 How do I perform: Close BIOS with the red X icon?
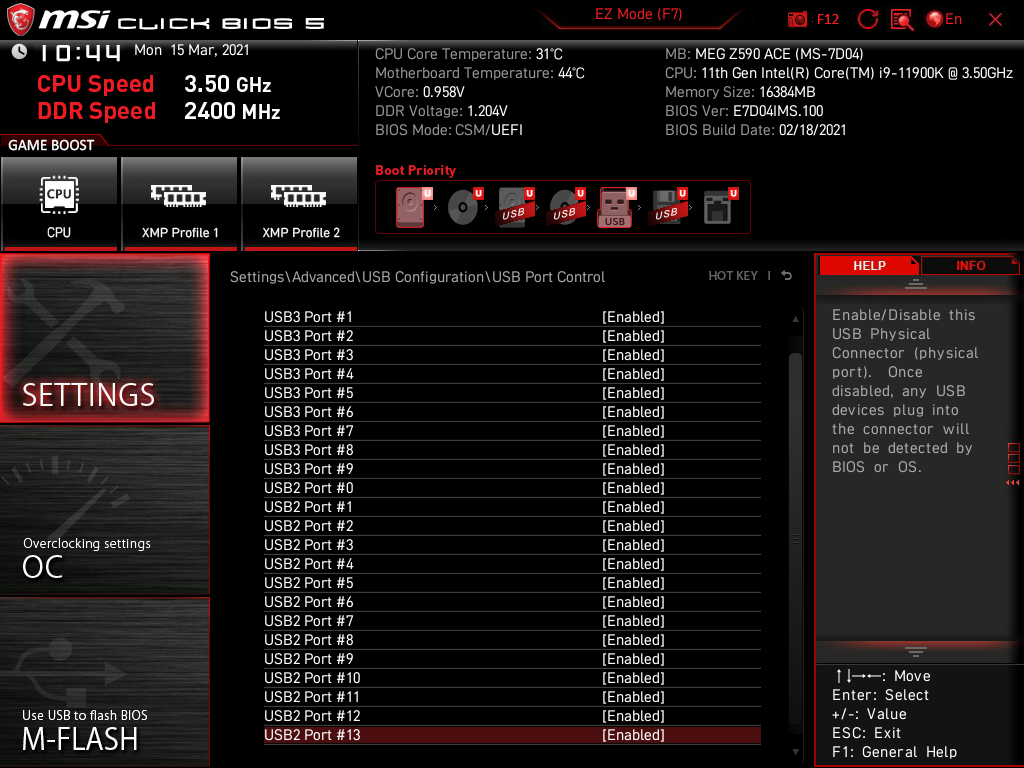click(x=995, y=20)
